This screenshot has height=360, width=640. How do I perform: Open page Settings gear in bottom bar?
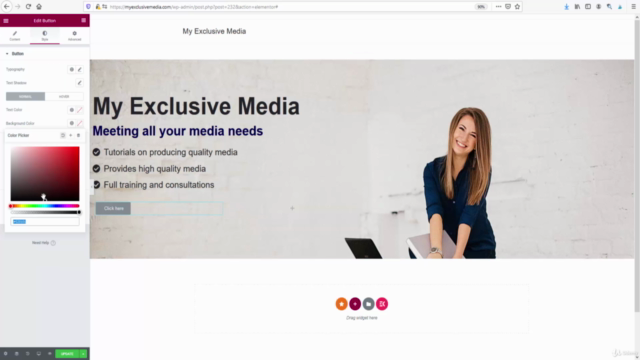6,353
